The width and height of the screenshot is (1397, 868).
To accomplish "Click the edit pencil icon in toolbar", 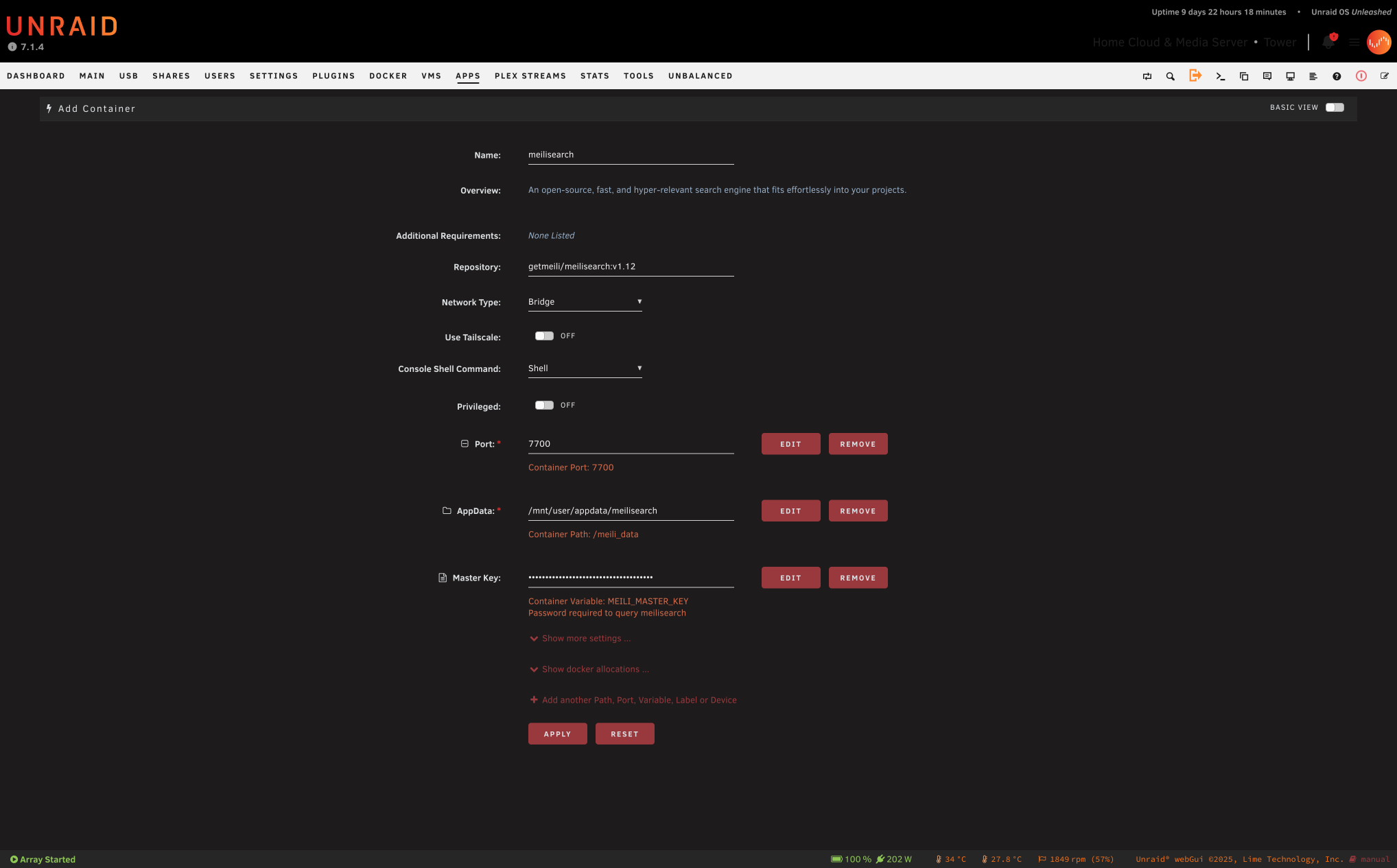I will [1385, 76].
